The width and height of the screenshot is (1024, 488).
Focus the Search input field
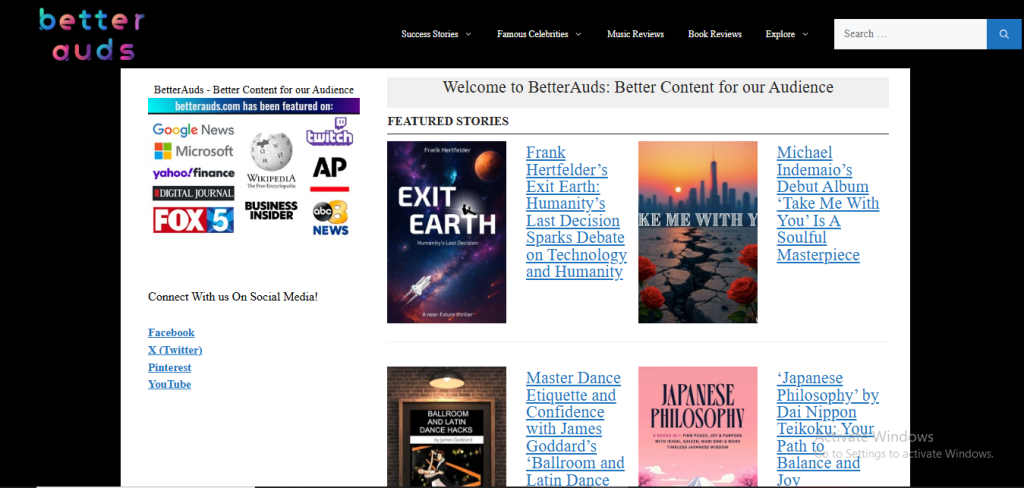tap(910, 34)
